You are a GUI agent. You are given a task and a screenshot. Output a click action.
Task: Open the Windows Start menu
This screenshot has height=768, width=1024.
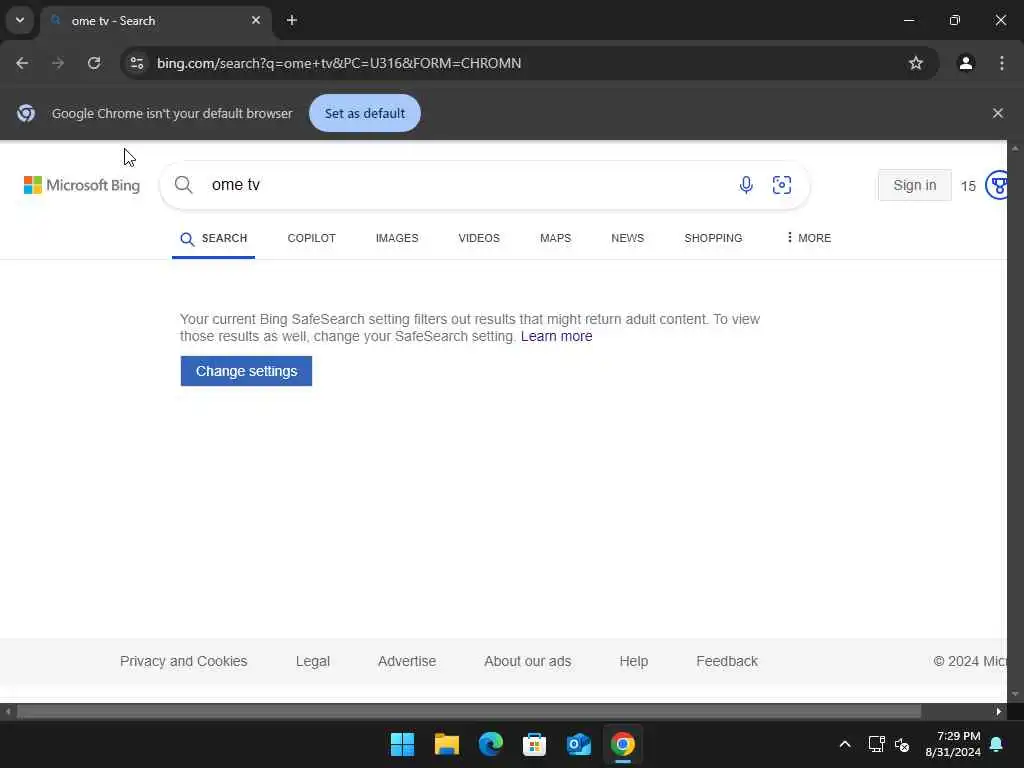[402, 744]
